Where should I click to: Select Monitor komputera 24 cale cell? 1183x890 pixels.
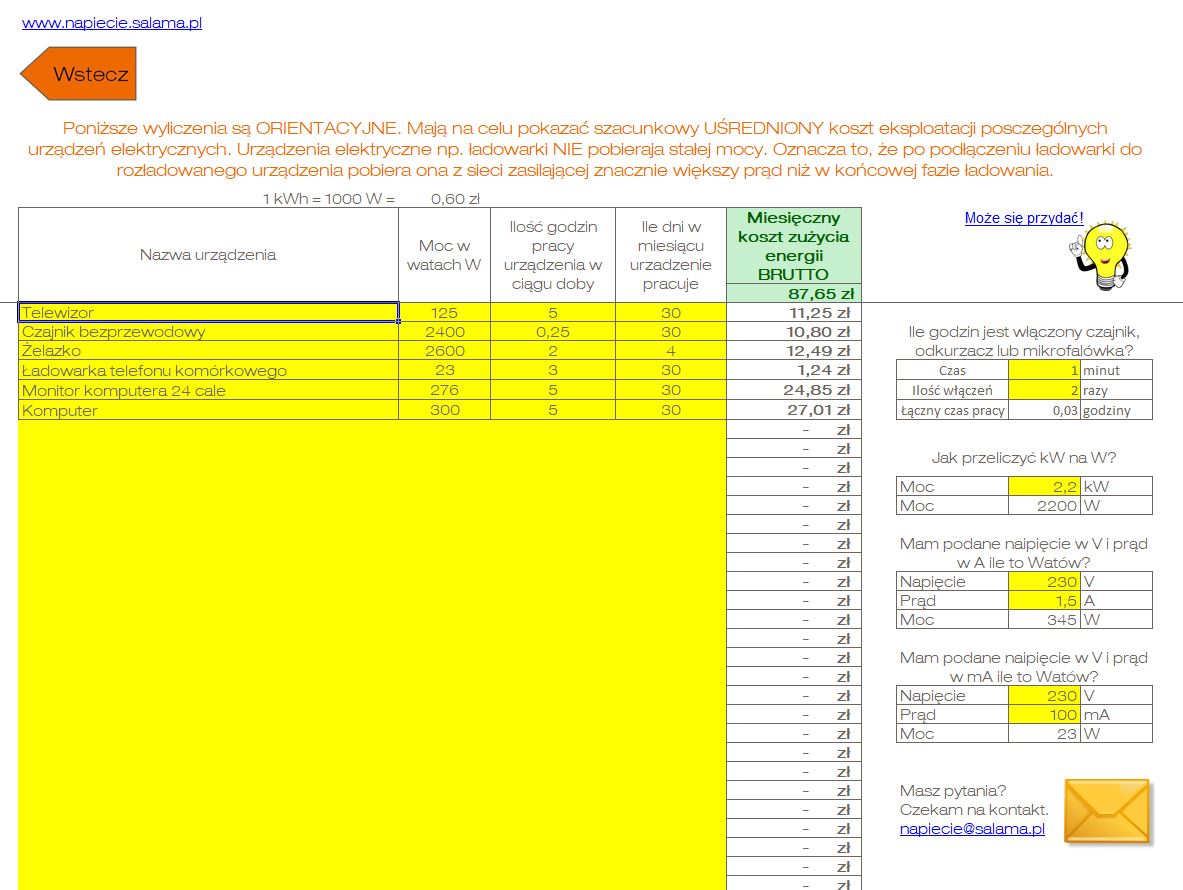coord(208,390)
